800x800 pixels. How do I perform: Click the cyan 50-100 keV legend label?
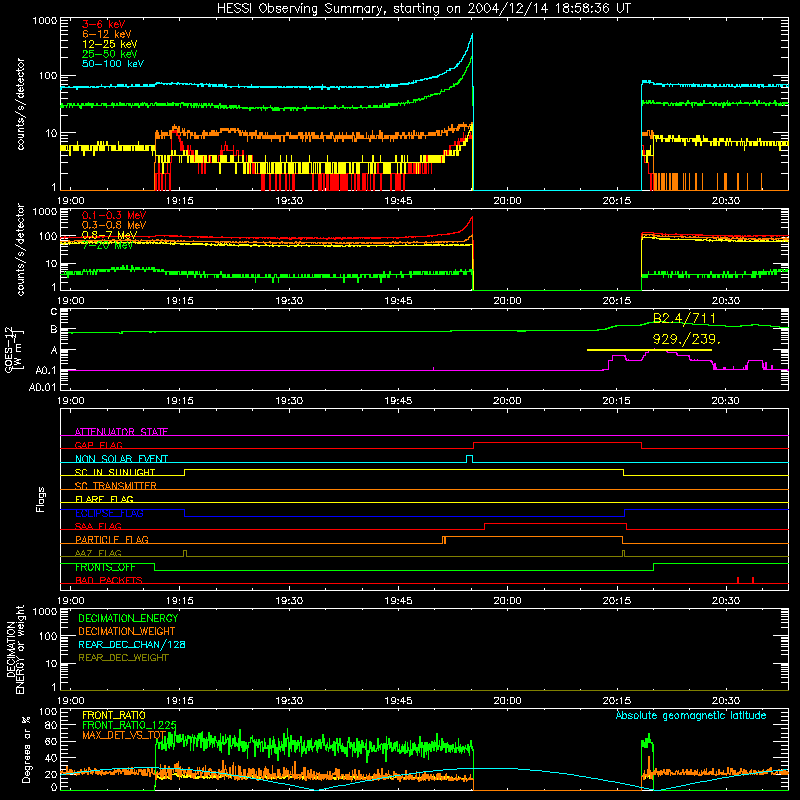[112, 64]
